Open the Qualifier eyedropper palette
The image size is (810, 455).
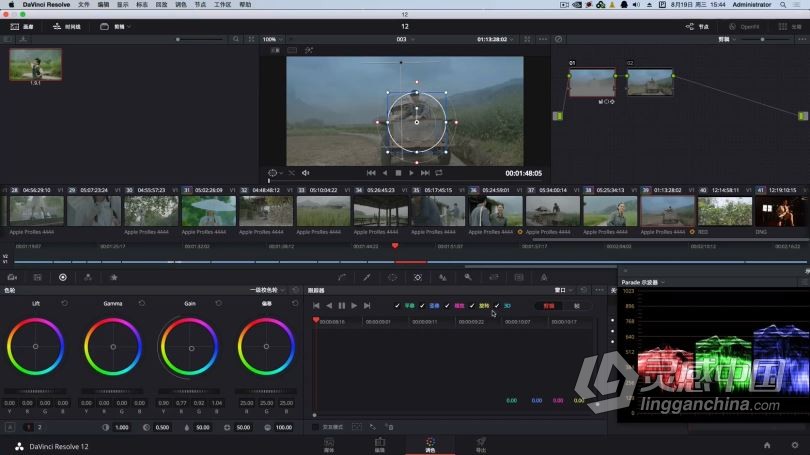[367, 277]
